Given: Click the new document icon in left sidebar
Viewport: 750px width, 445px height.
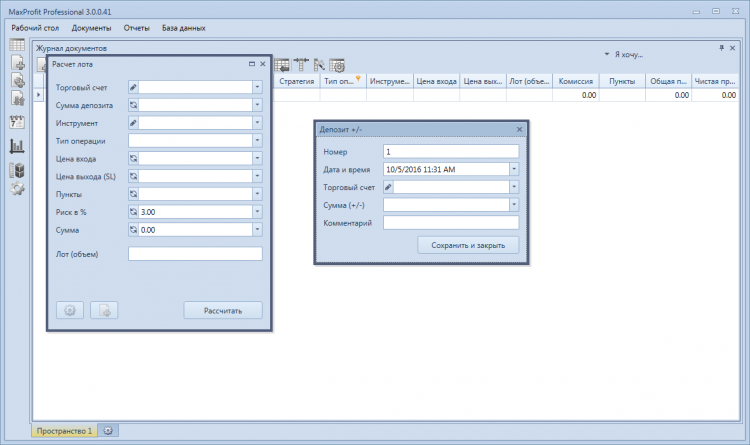Looking at the screenshot, I should pos(18,63).
